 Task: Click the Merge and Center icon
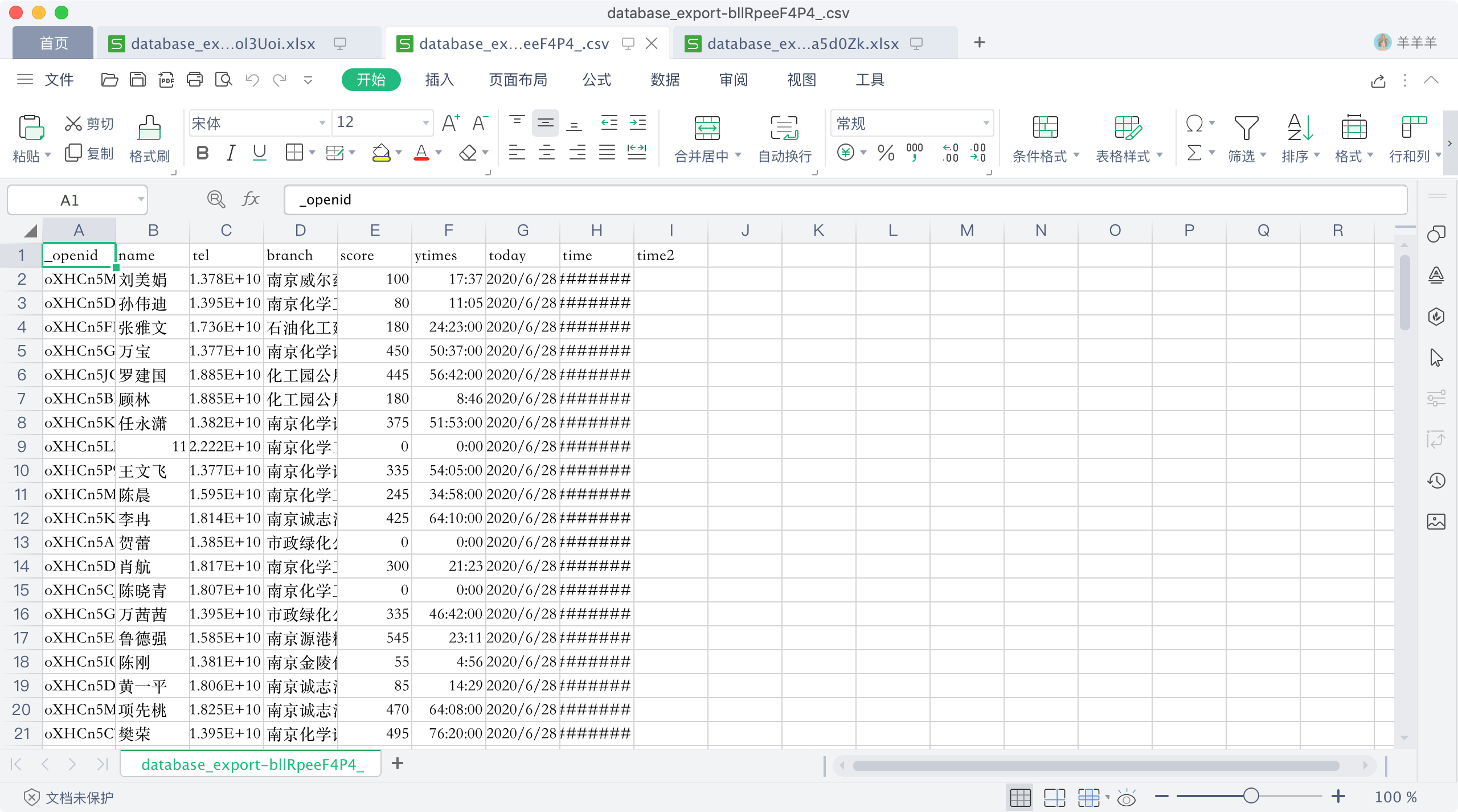coord(707,128)
